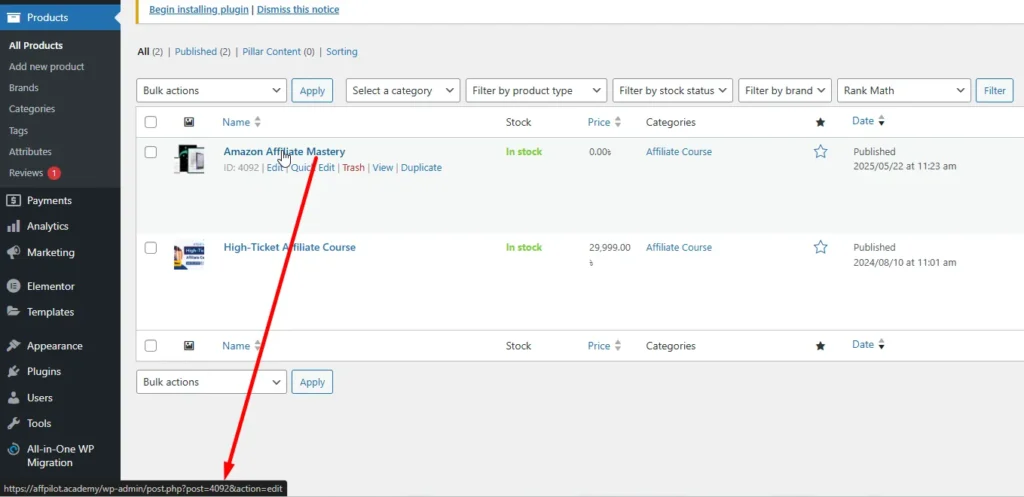Open Affiliate Course category for High-Ticket row
Image resolution: width=1024 pixels, height=497 pixels.
[x=679, y=247]
